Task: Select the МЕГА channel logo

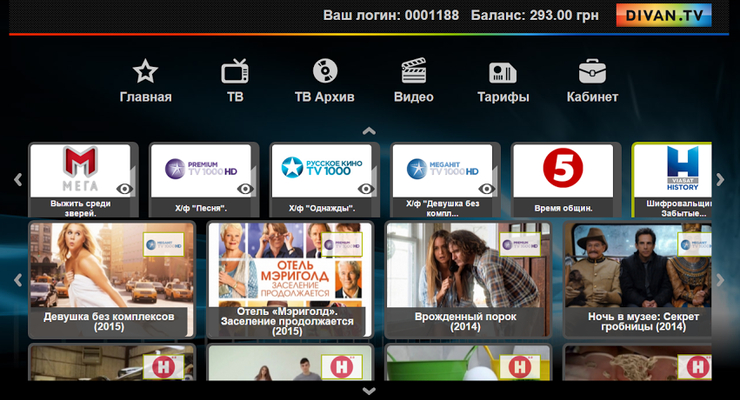Action: coord(80,169)
